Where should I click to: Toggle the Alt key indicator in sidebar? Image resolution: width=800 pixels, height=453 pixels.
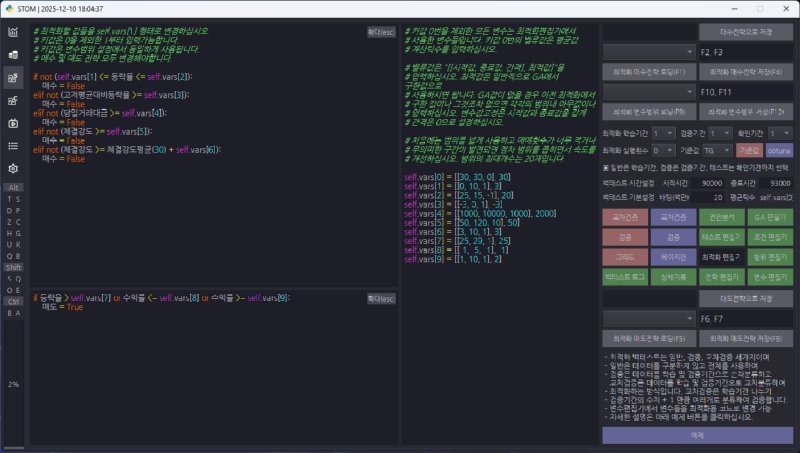tap(14, 187)
